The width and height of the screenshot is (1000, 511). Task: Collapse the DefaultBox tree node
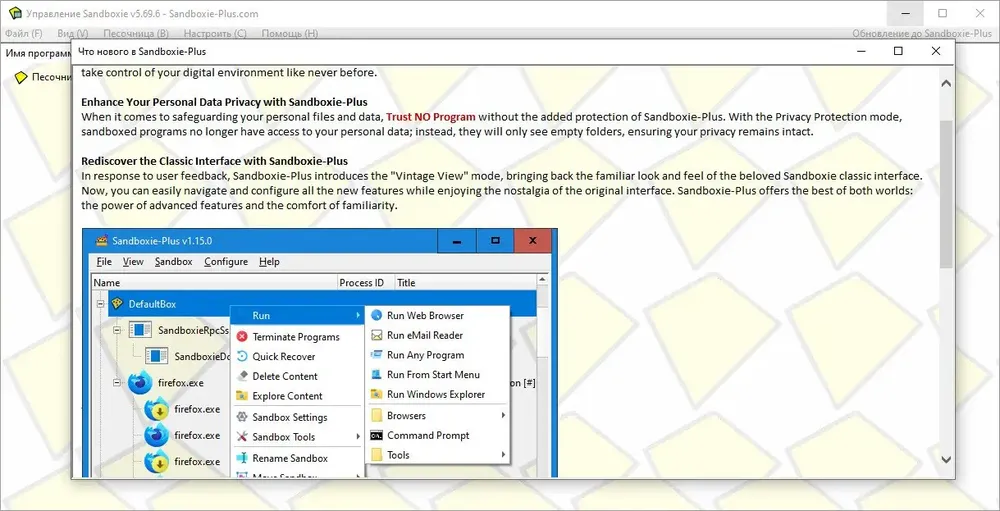tap(100, 304)
